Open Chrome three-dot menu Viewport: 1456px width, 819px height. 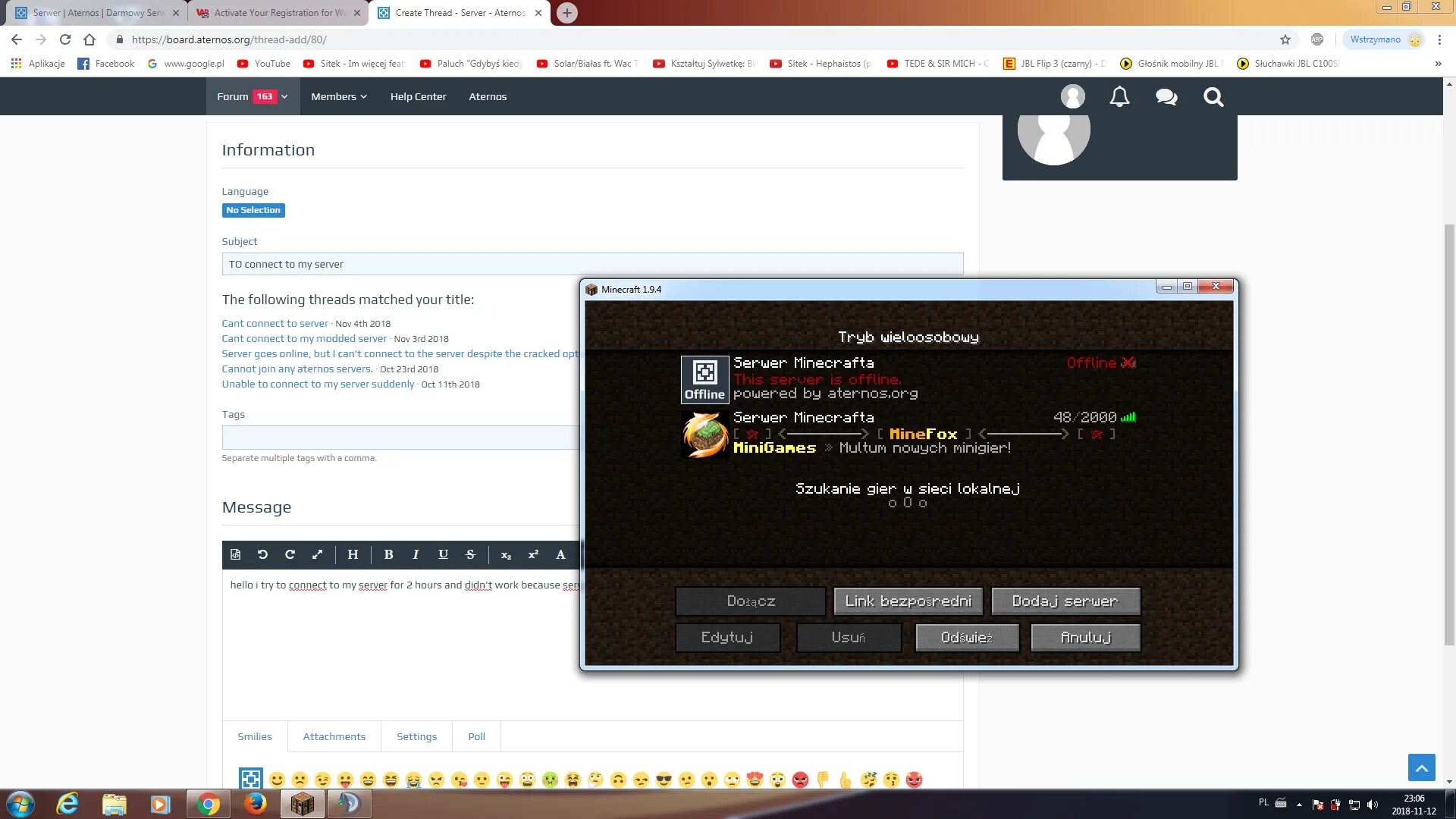[1439, 39]
